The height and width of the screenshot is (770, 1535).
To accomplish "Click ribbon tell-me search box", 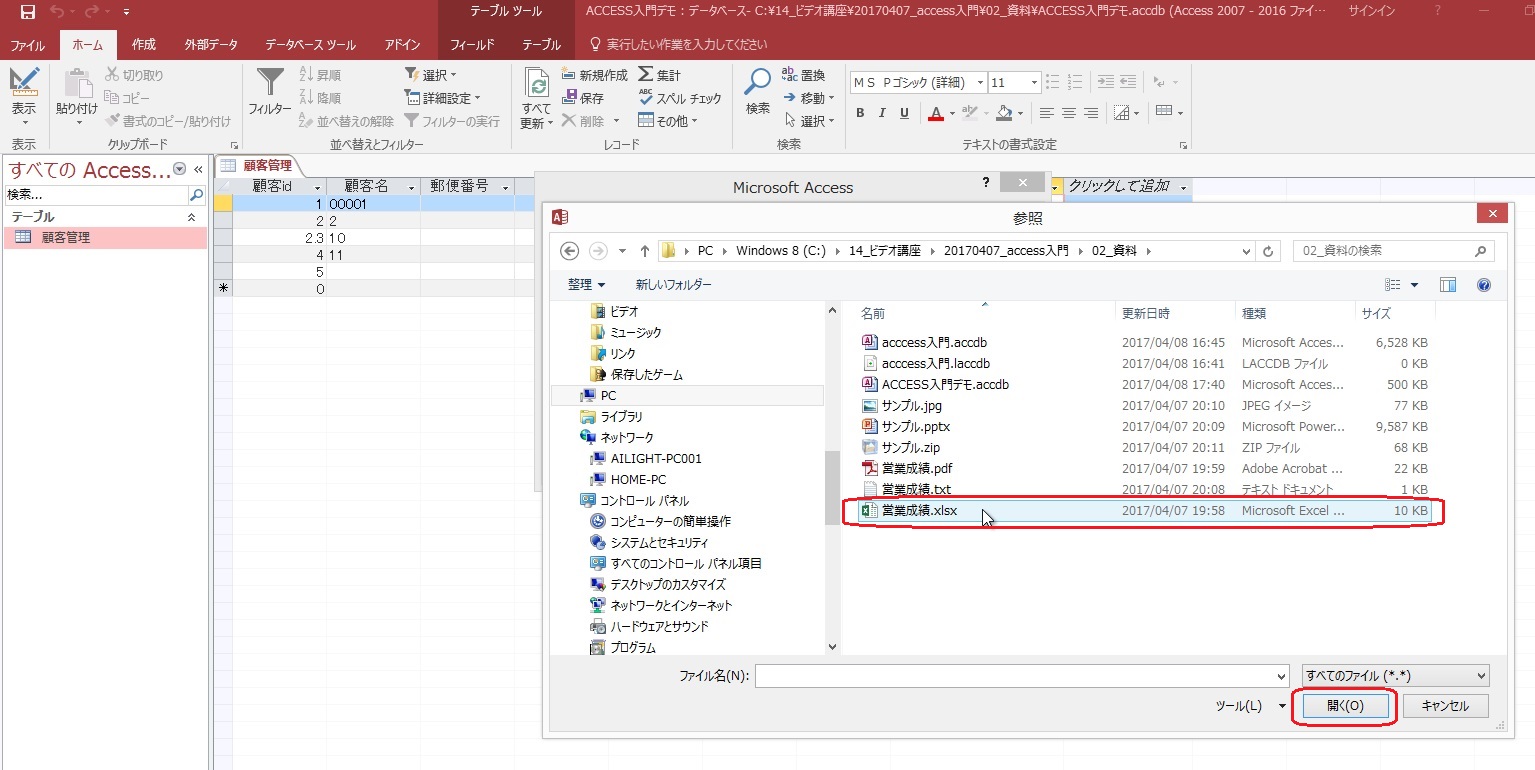I will click(679, 45).
